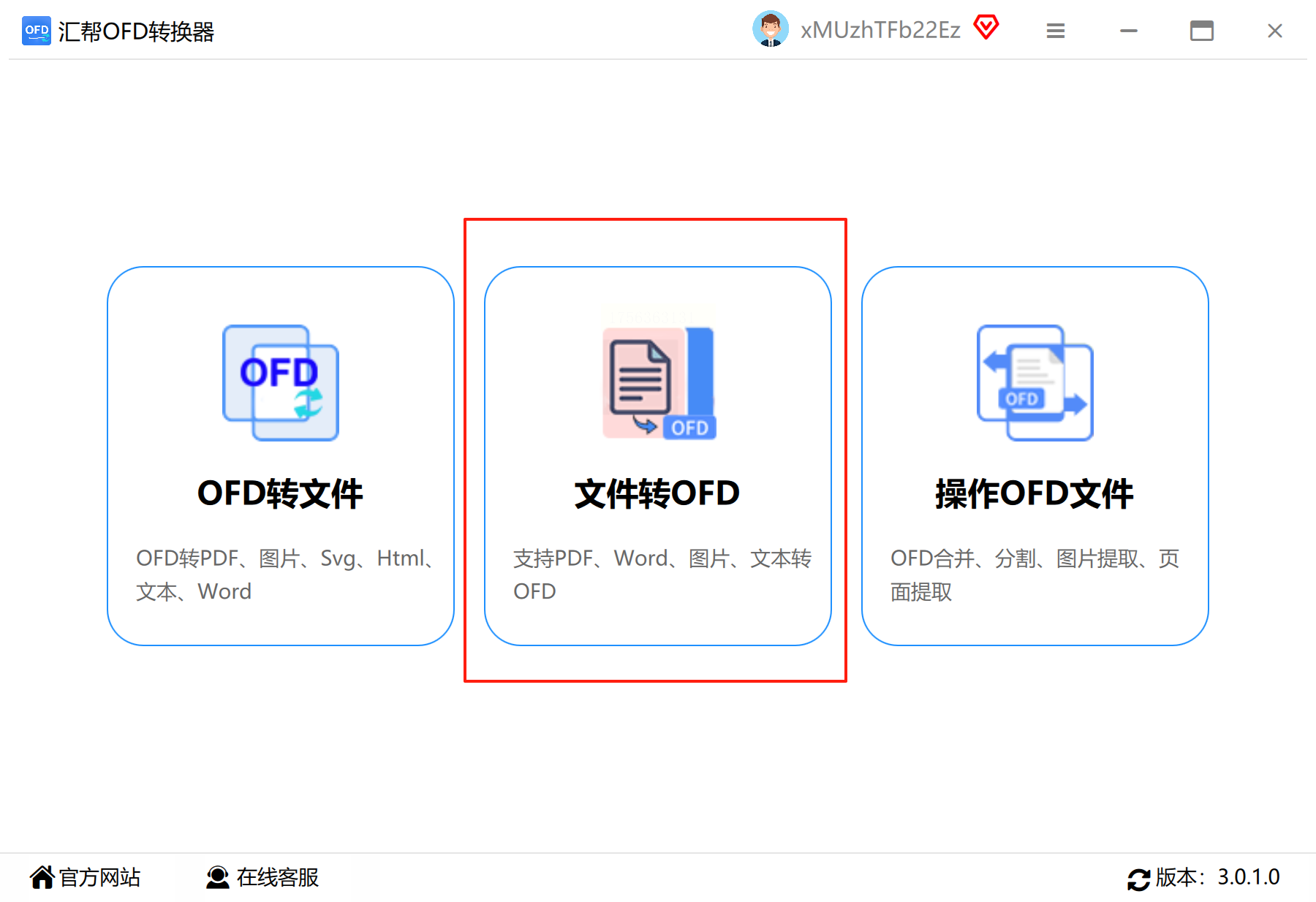Check version number 3.0.1.0 label
The height and width of the screenshot is (902, 1316).
1249,876
